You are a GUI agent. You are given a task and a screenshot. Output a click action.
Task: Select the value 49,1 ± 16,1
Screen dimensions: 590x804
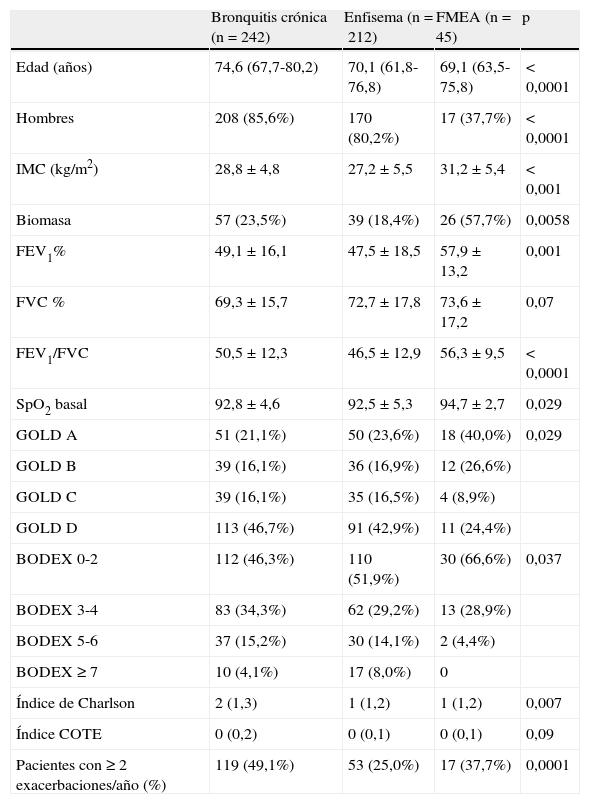[251, 251]
